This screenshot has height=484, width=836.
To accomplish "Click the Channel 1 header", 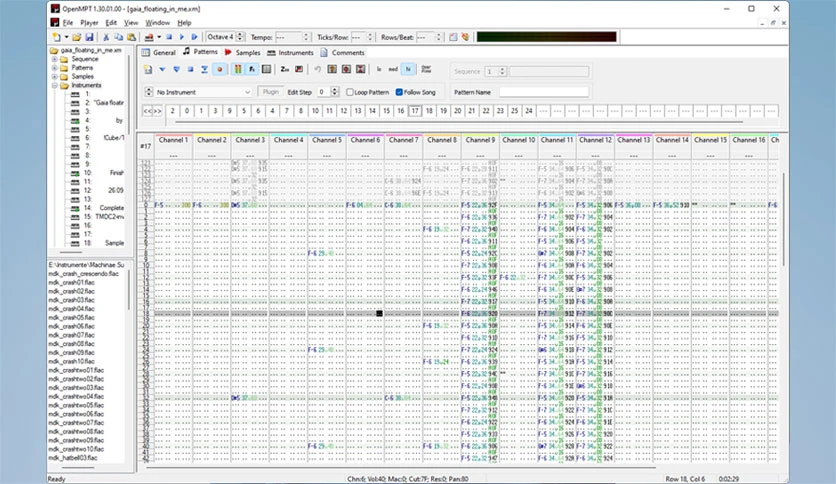I will pyautogui.click(x=173, y=140).
